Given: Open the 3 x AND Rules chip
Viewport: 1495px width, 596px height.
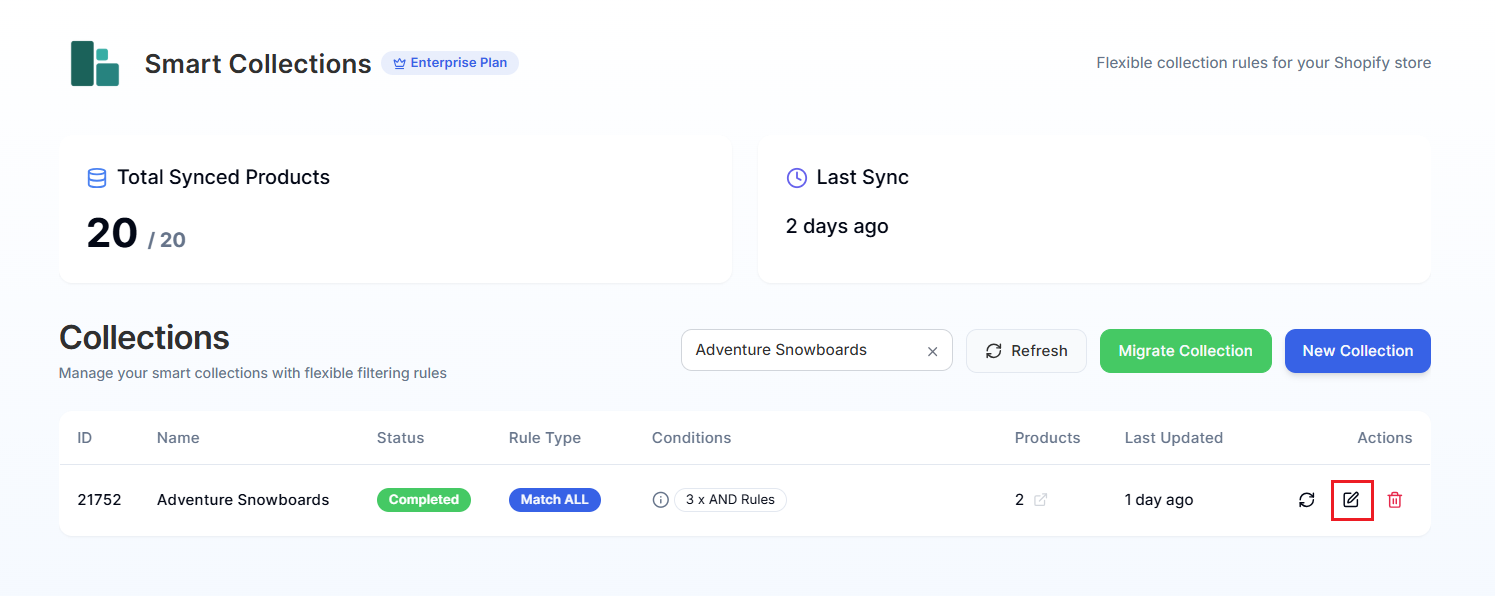Looking at the screenshot, I should click(730, 499).
